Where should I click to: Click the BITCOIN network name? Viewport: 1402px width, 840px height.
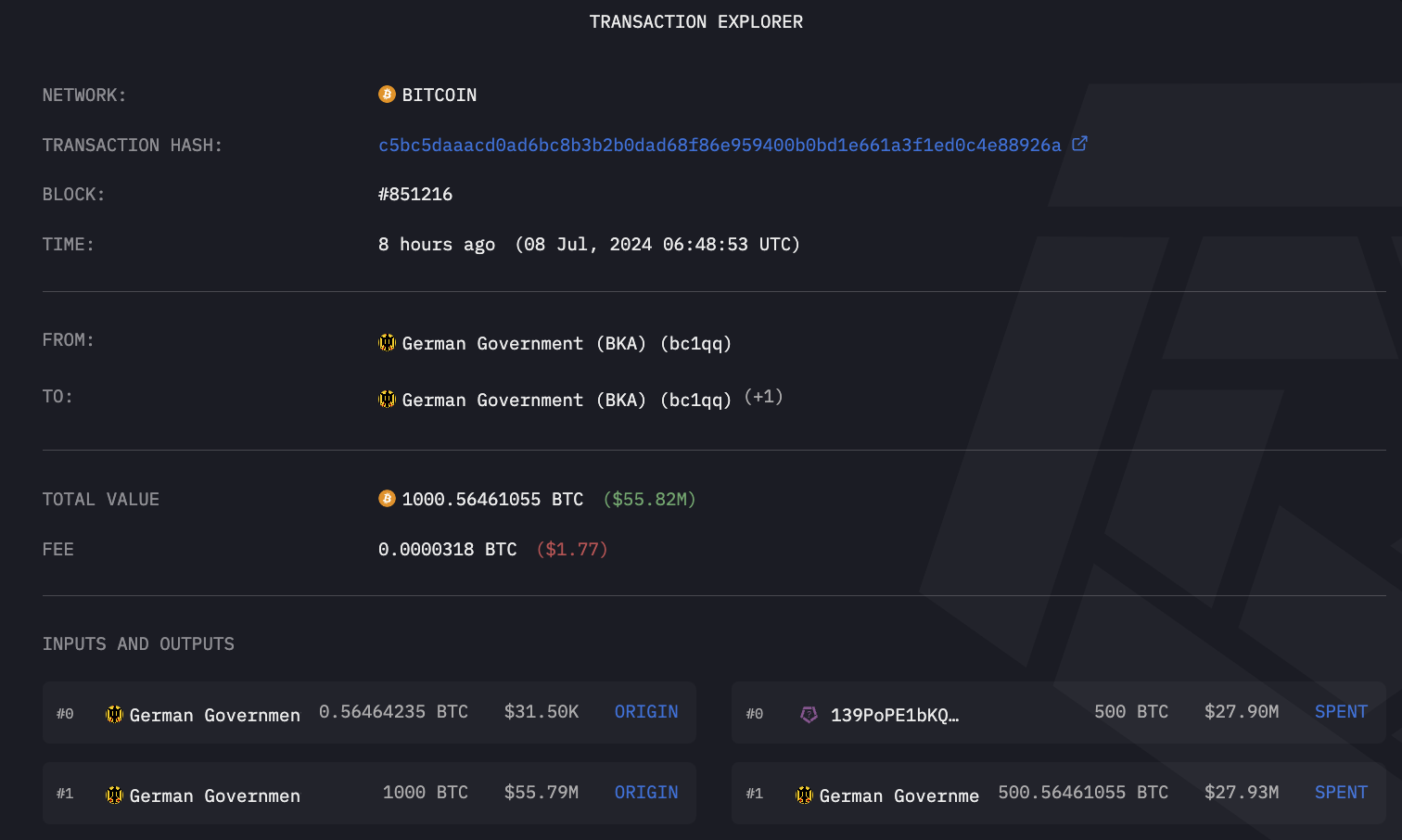440,95
